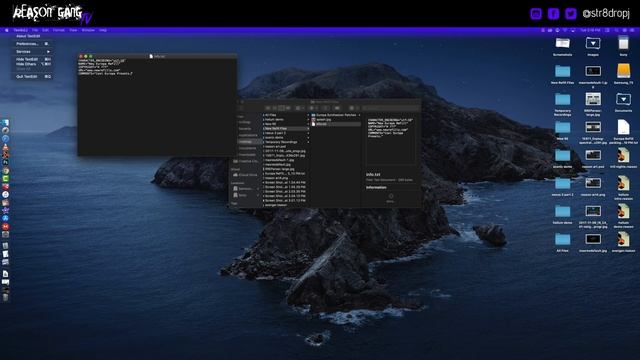Choose About TextEdit from the menu
This screenshot has width=640, height=360.
coord(32,36)
